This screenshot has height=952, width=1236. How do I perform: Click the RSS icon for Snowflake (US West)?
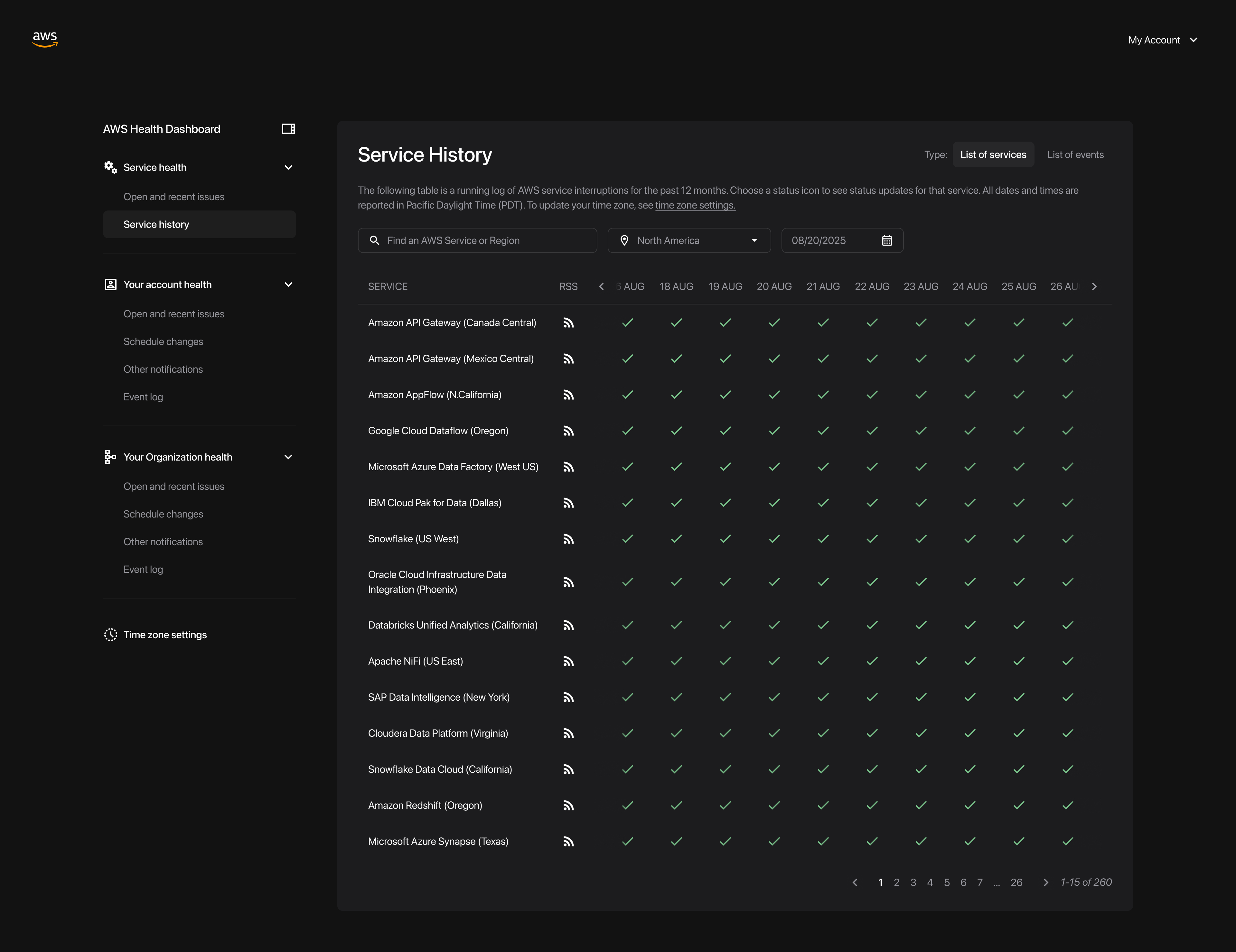click(569, 539)
